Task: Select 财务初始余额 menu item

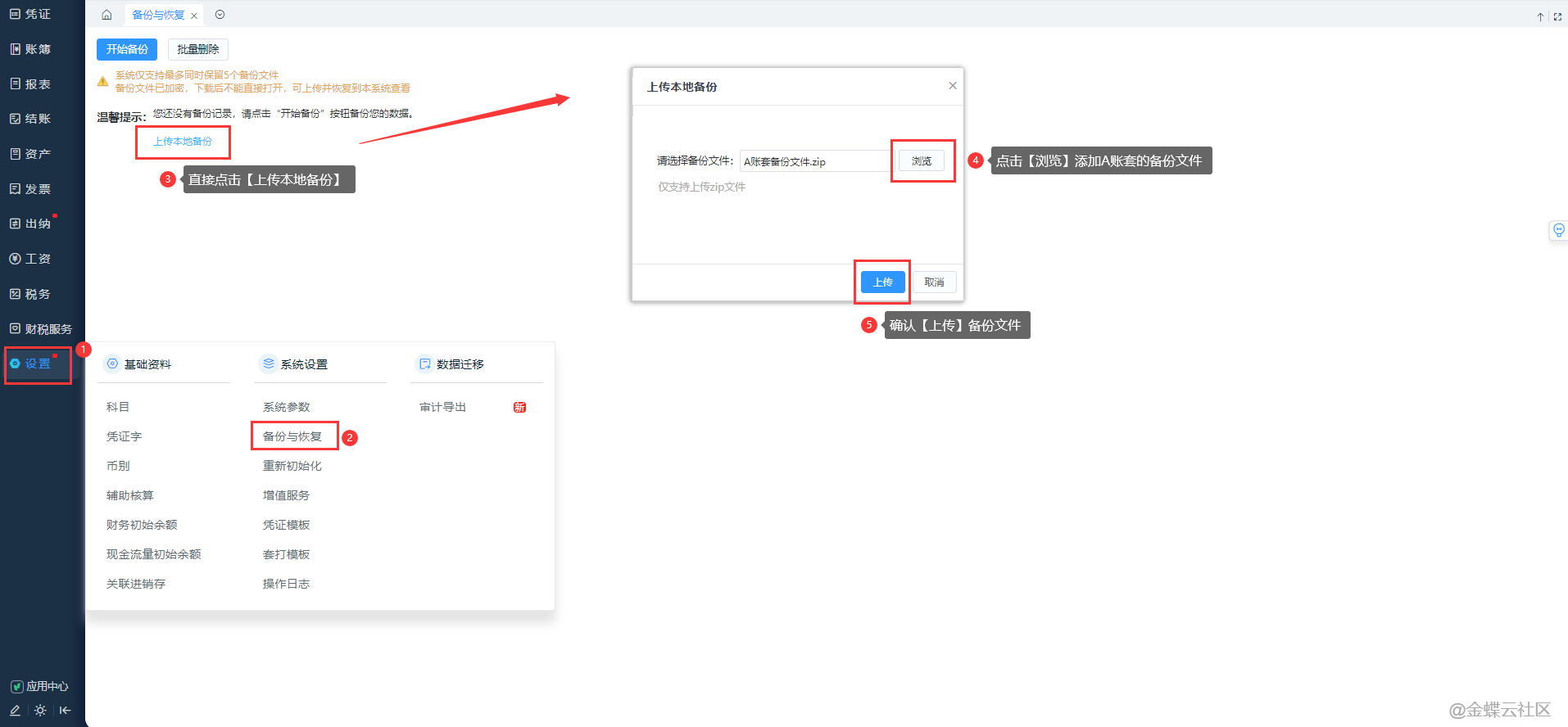Action: click(x=142, y=525)
